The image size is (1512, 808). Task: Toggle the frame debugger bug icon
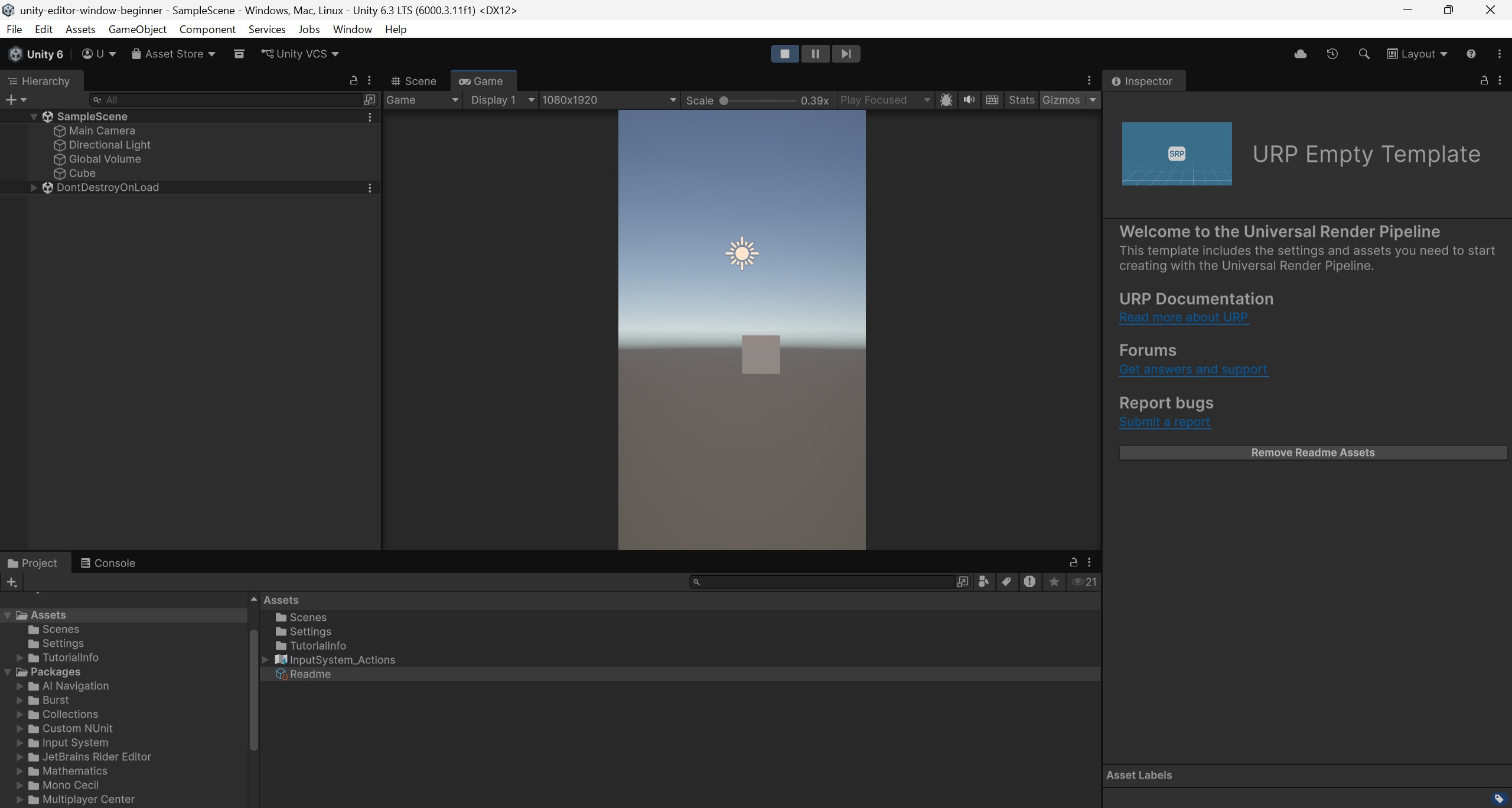coord(946,100)
